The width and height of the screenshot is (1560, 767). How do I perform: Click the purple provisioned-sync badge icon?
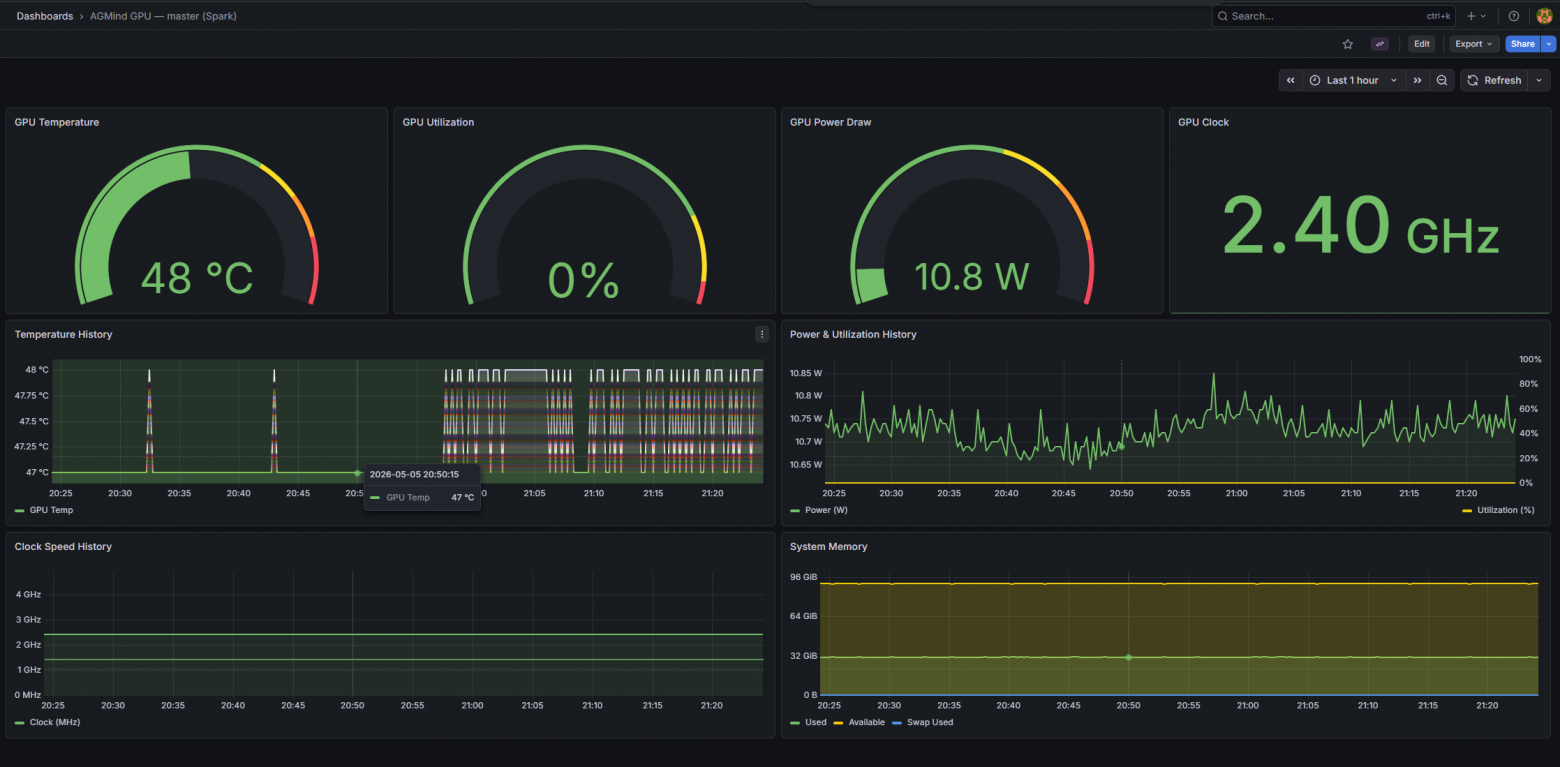pos(1381,44)
